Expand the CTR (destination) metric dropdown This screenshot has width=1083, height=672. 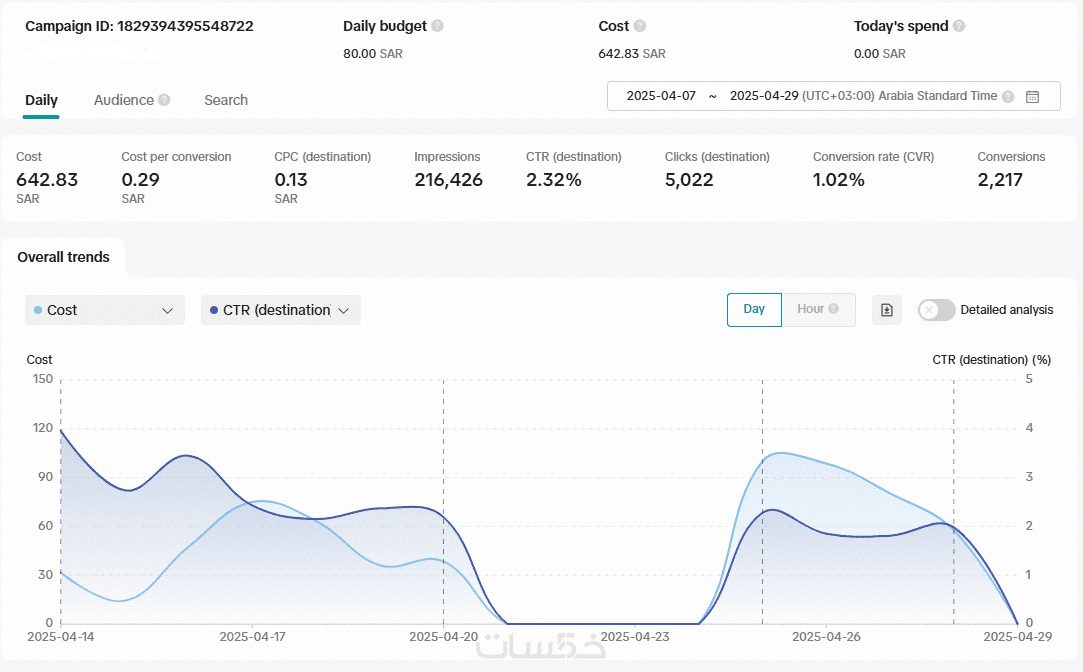pyautogui.click(x=281, y=310)
